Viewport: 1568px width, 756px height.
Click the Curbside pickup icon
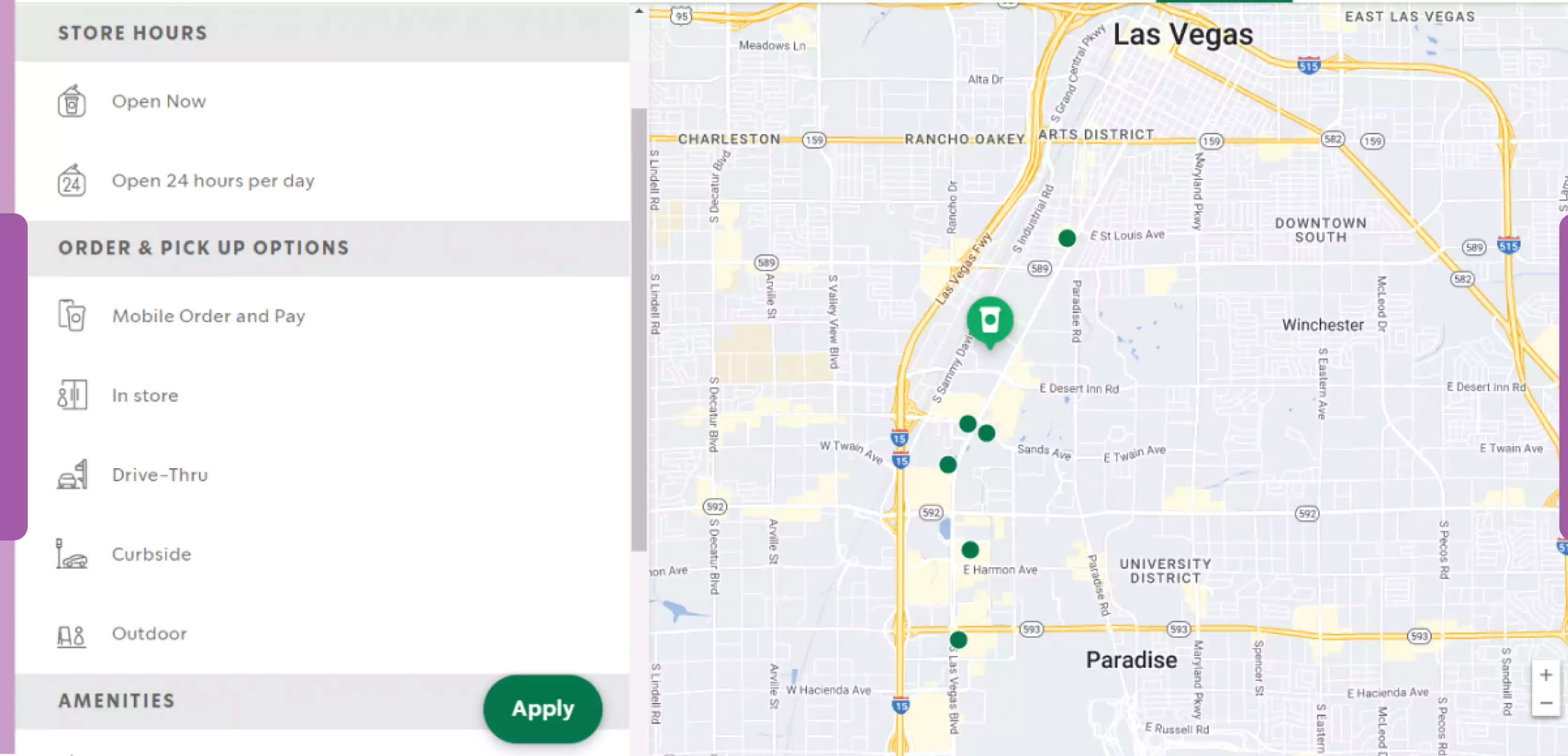71,554
